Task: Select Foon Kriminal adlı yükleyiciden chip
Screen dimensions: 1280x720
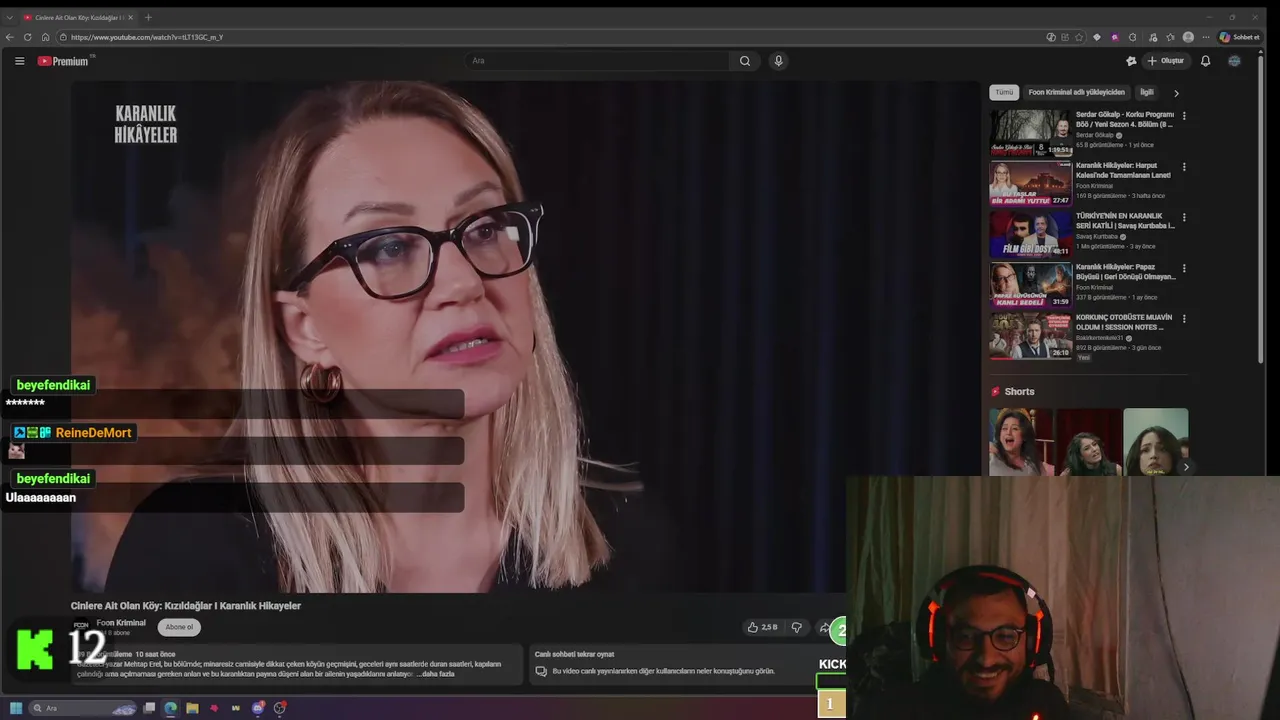Action: [1076, 92]
